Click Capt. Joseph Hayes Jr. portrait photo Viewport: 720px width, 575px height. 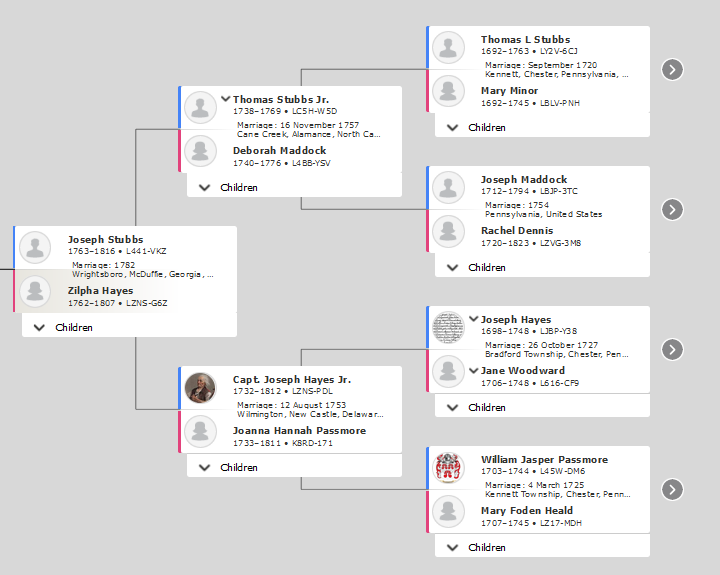click(200, 387)
